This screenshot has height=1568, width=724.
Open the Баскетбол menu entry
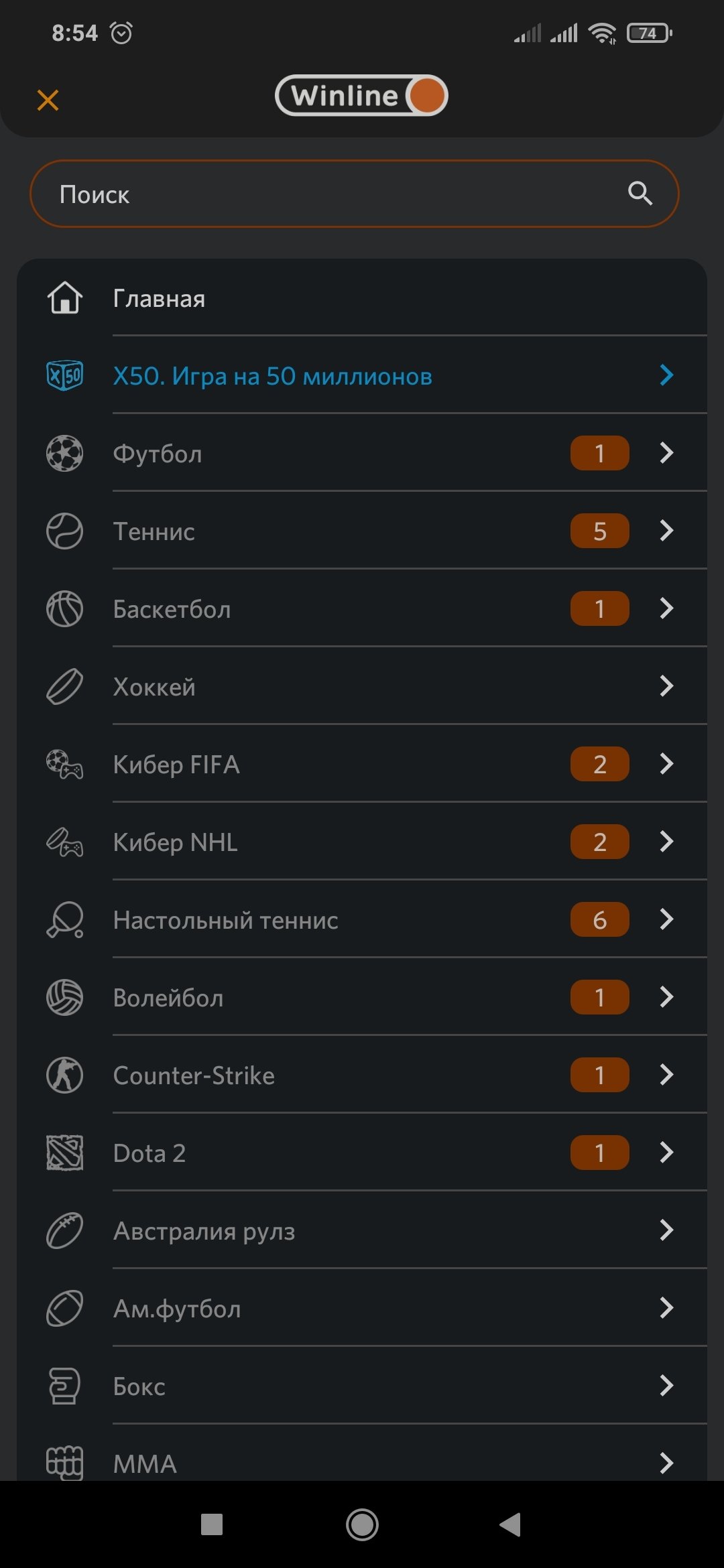tap(172, 609)
